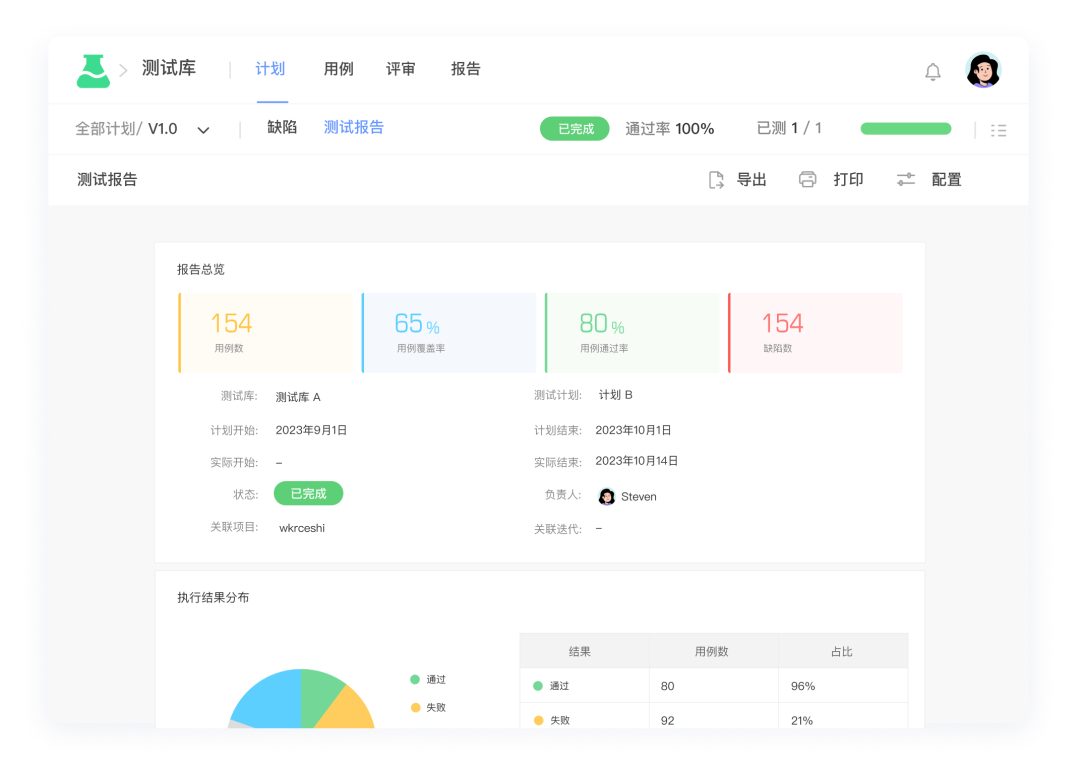Click Steven's small avatar
1080x758 pixels.
point(606,496)
